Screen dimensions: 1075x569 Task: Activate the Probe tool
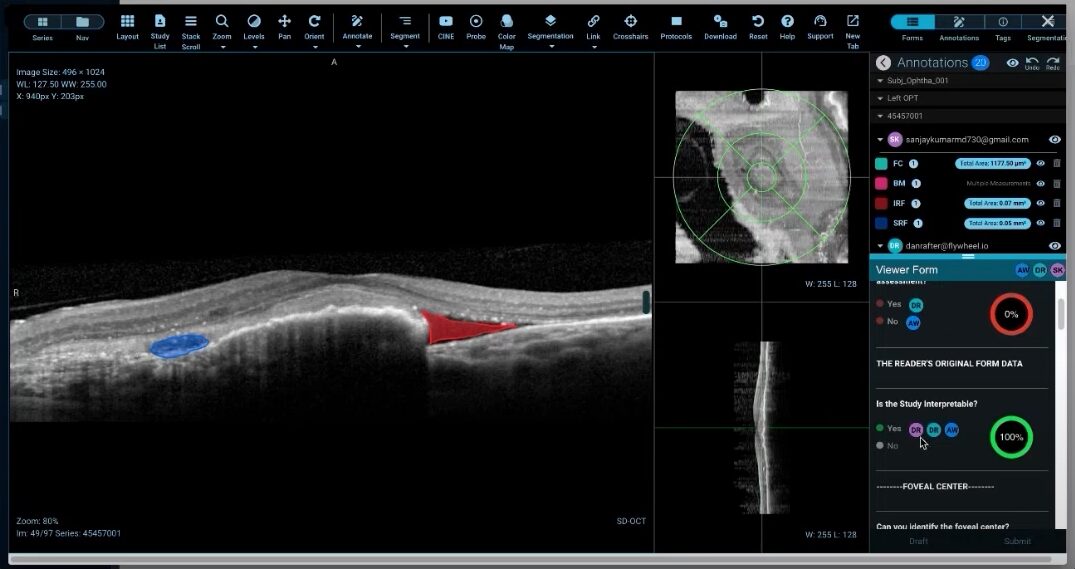tap(476, 27)
